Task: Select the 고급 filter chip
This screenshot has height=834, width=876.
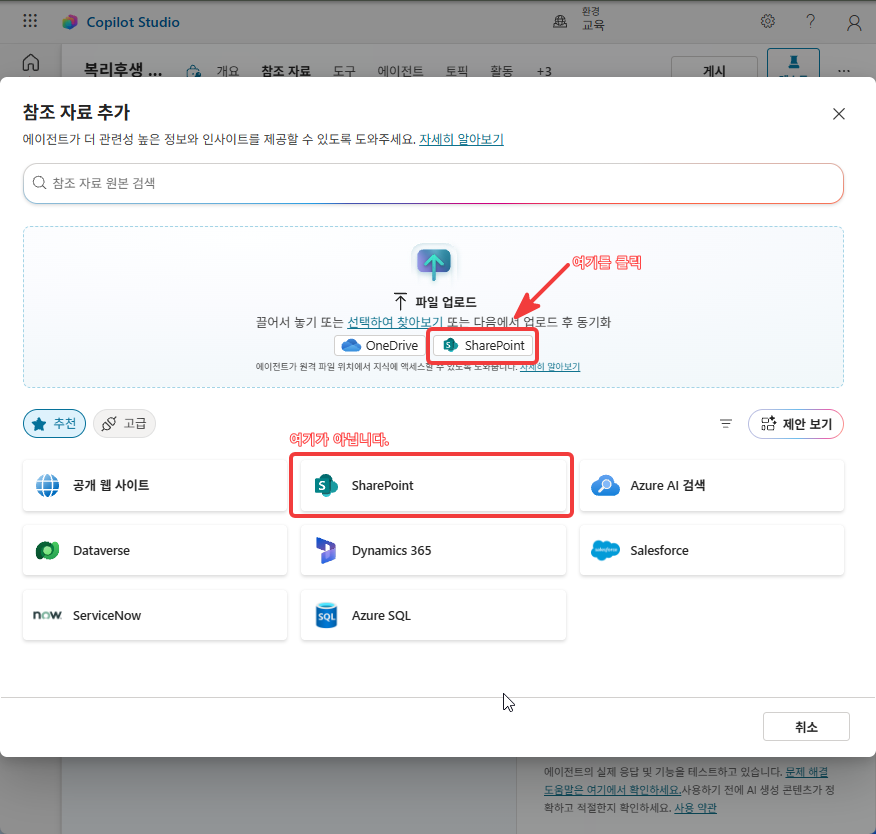Action: [124, 423]
